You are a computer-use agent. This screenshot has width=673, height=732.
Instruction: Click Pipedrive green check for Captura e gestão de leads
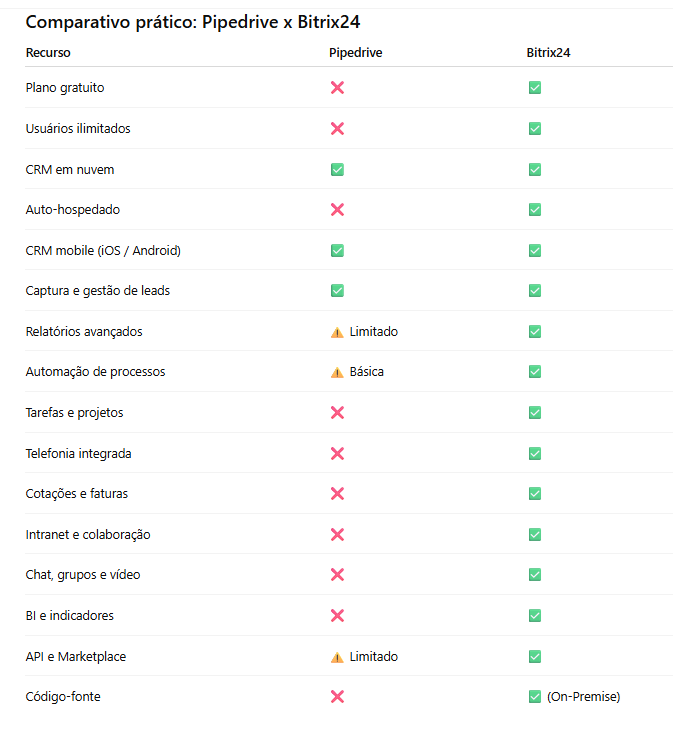coord(337,291)
